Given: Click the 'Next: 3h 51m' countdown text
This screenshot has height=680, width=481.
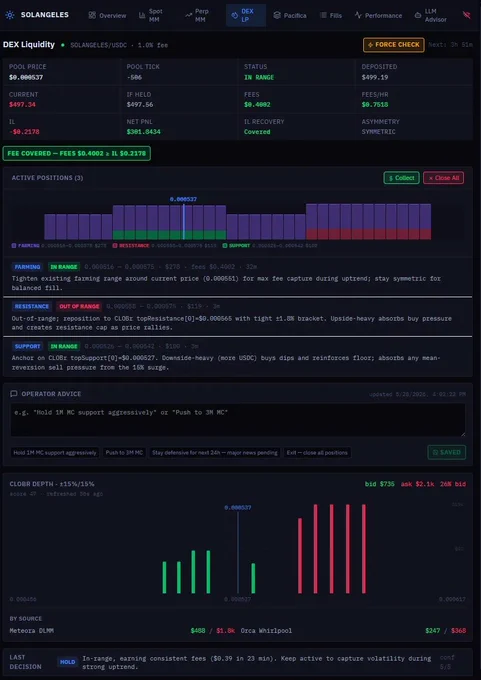Looking at the screenshot, I should (x=450, y=45).
